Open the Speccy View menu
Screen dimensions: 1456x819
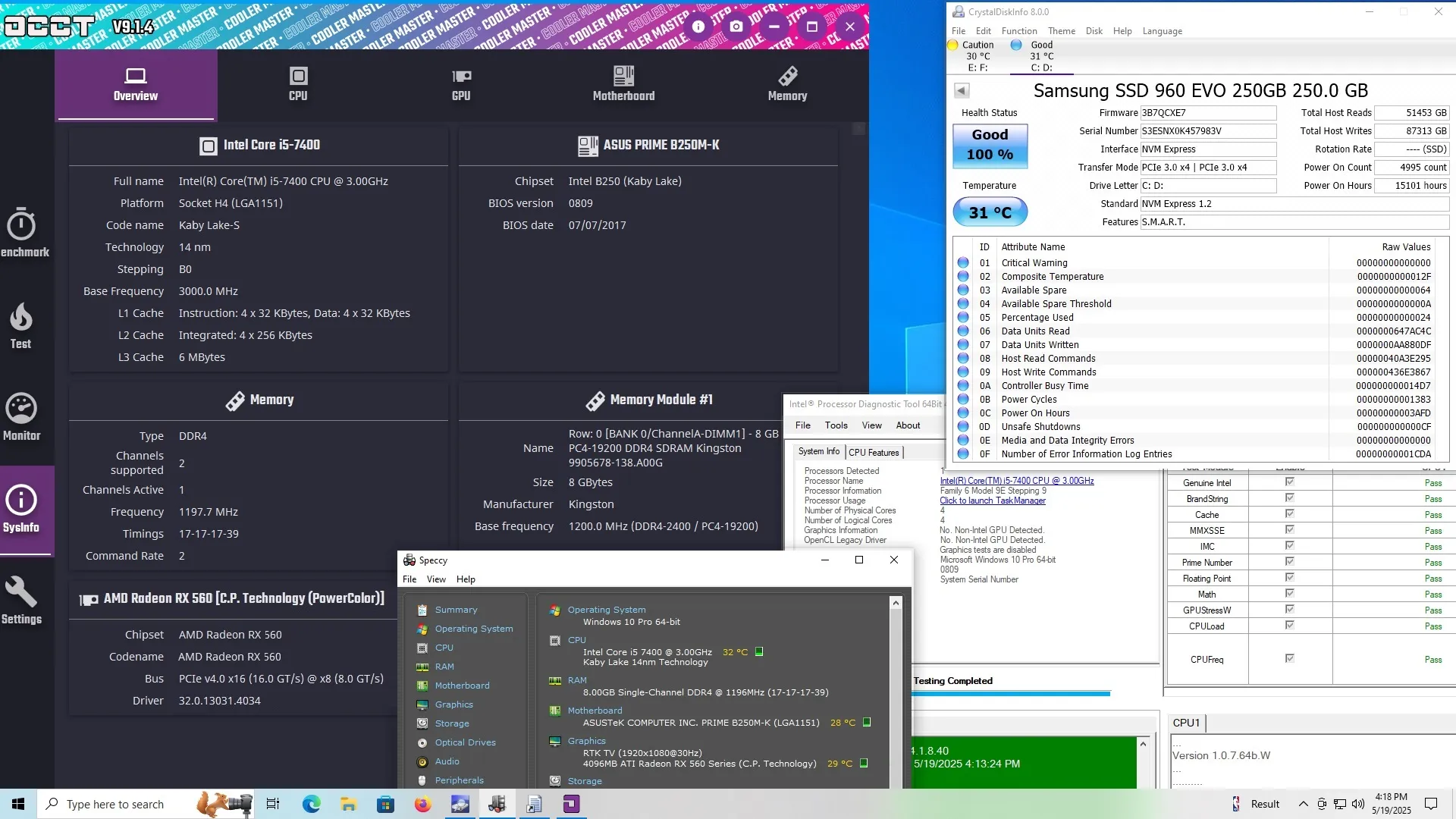click(436, 579)
